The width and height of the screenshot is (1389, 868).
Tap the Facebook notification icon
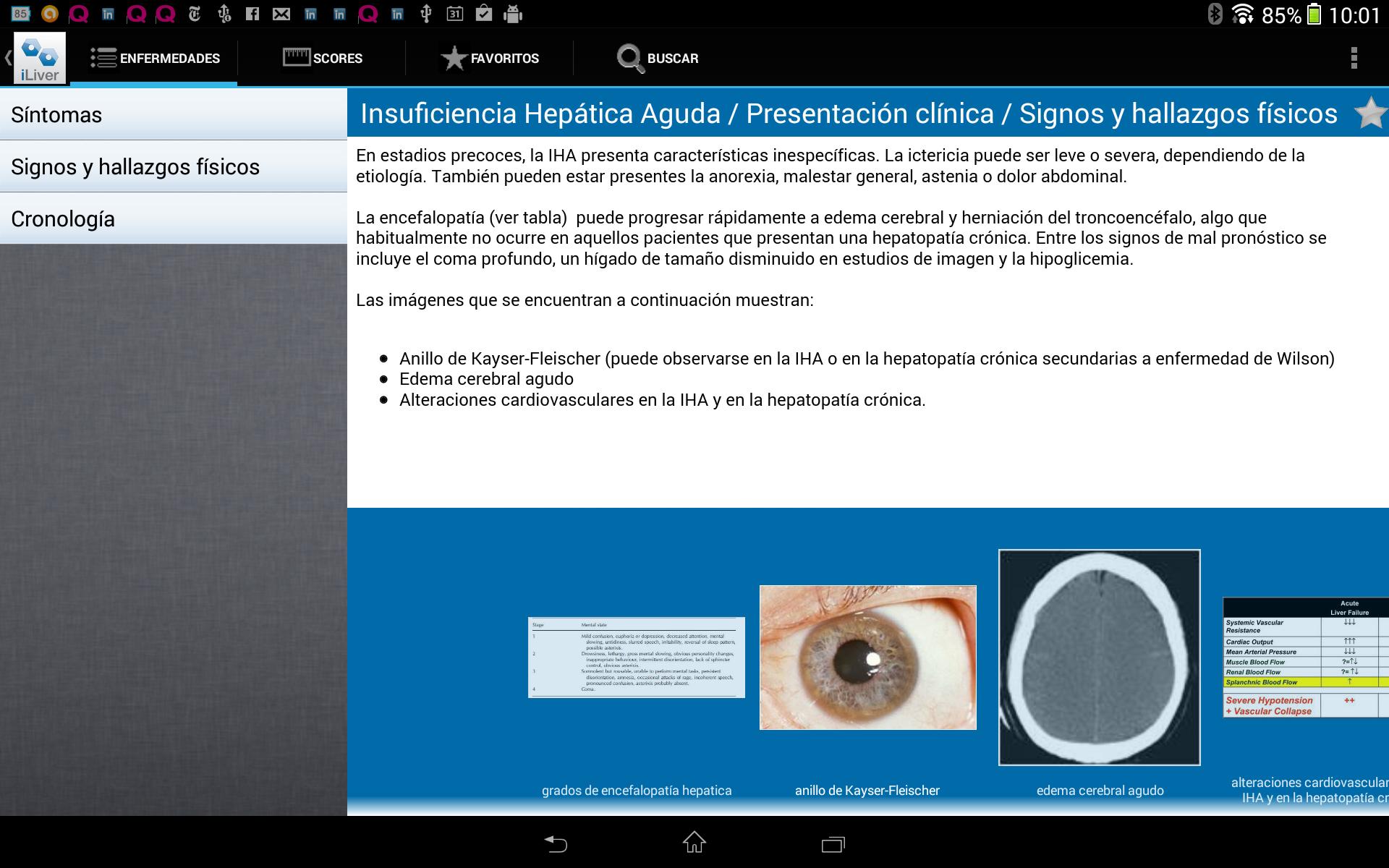(252, 14)
